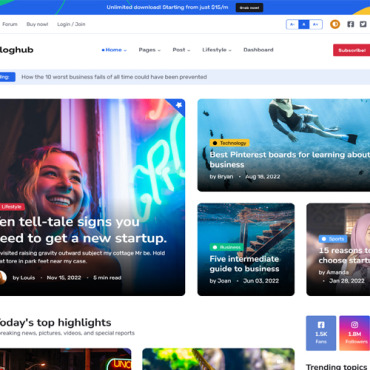
Task: Open the Facebook icon in the top bar
Action: [351, 24]
